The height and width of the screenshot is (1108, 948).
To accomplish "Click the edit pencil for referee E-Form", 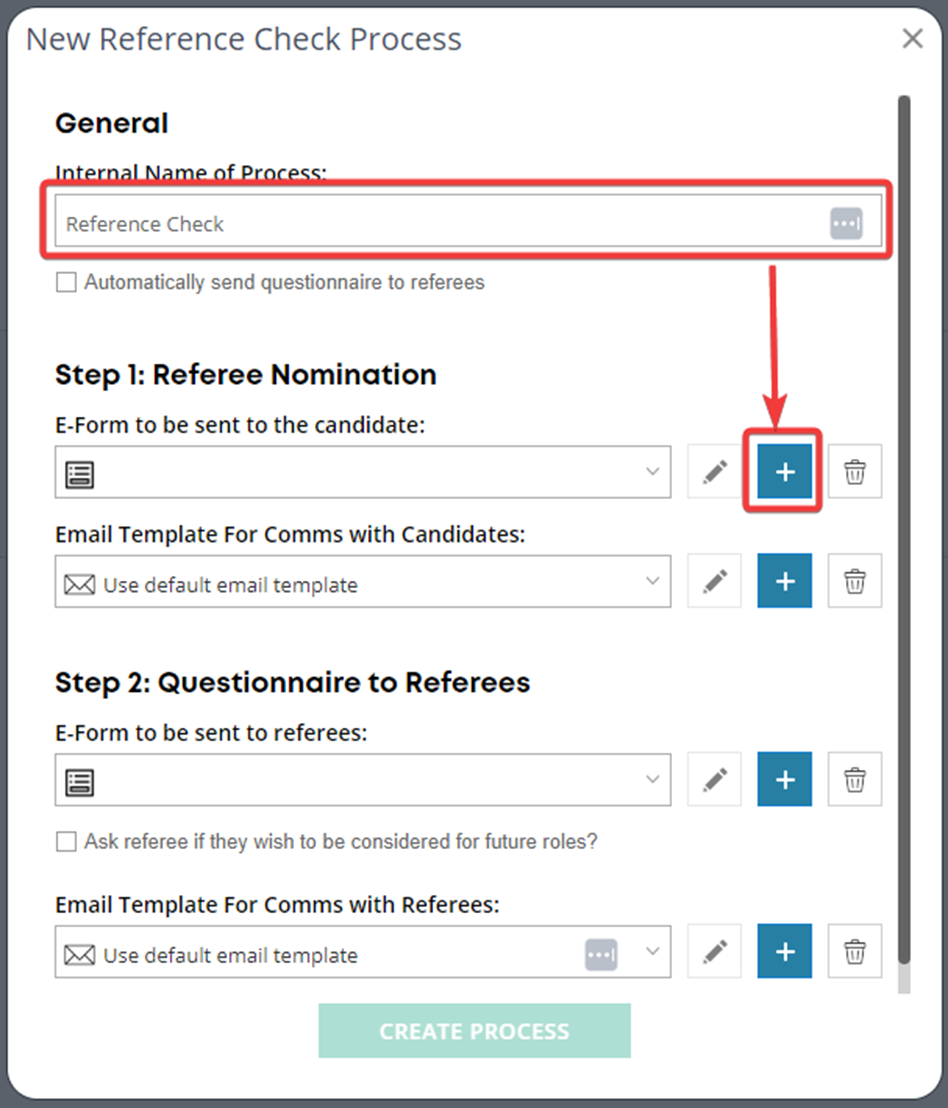I will [714, 779].
